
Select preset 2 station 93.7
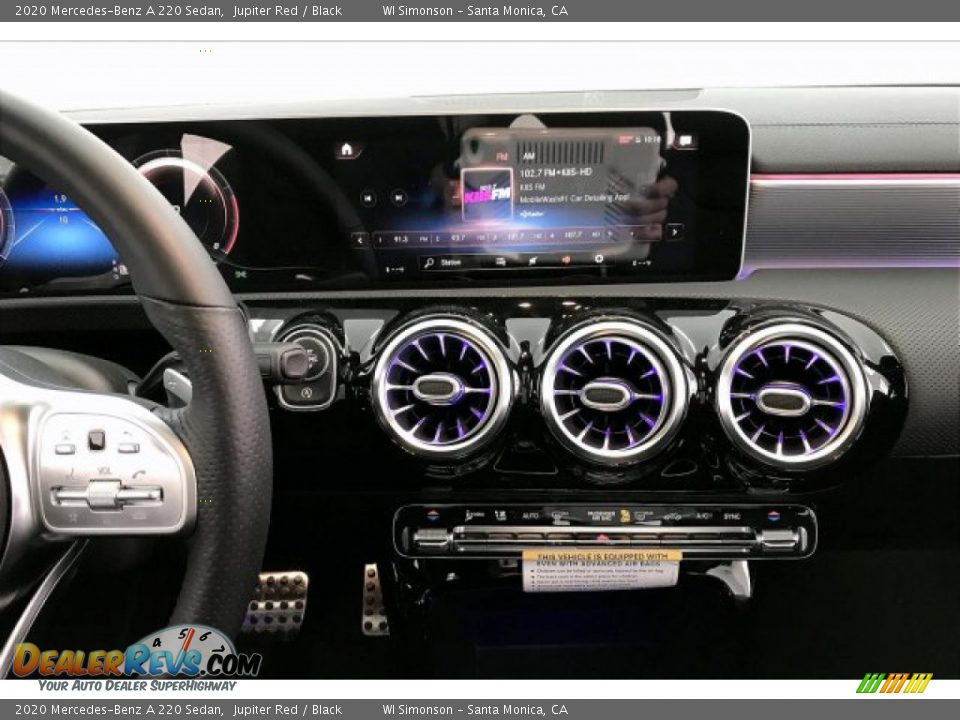pos(459,238)
